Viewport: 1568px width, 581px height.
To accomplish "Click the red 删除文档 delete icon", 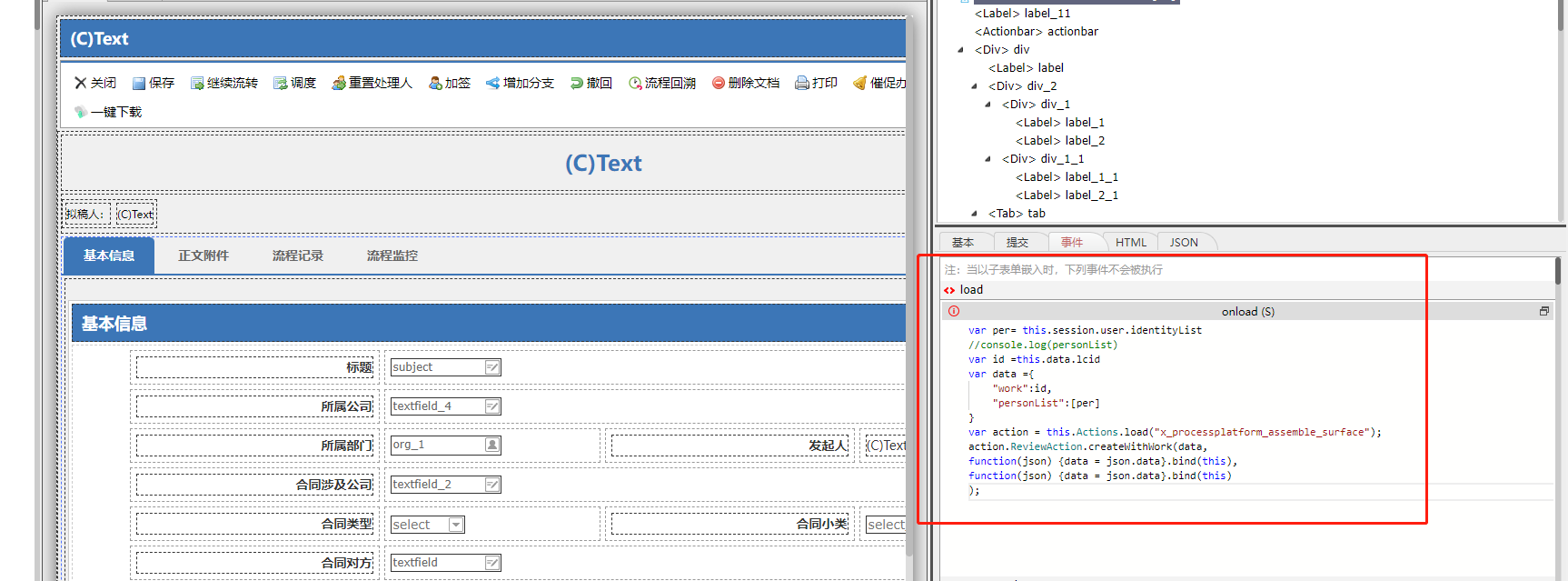I will click(719, 84).
